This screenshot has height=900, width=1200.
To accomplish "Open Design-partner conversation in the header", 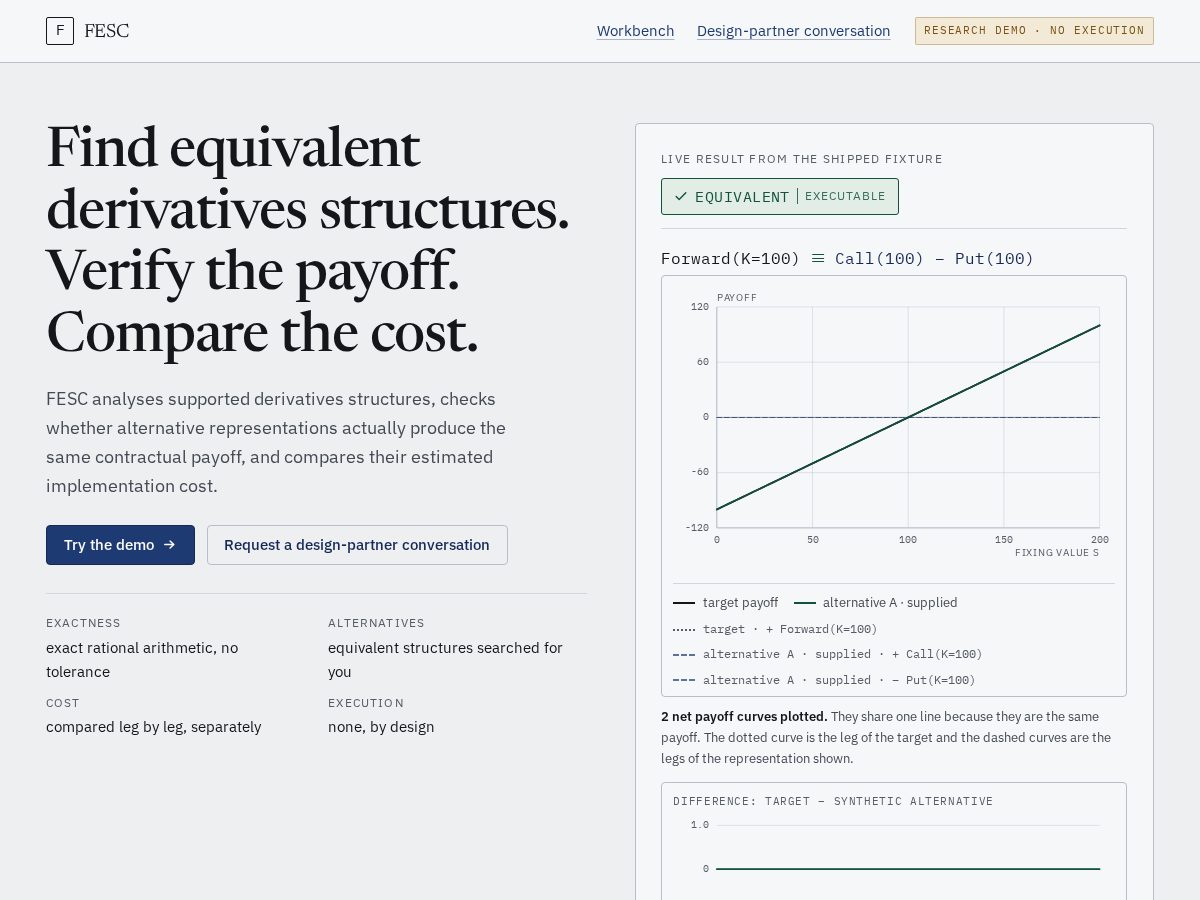I will (793, 31).
